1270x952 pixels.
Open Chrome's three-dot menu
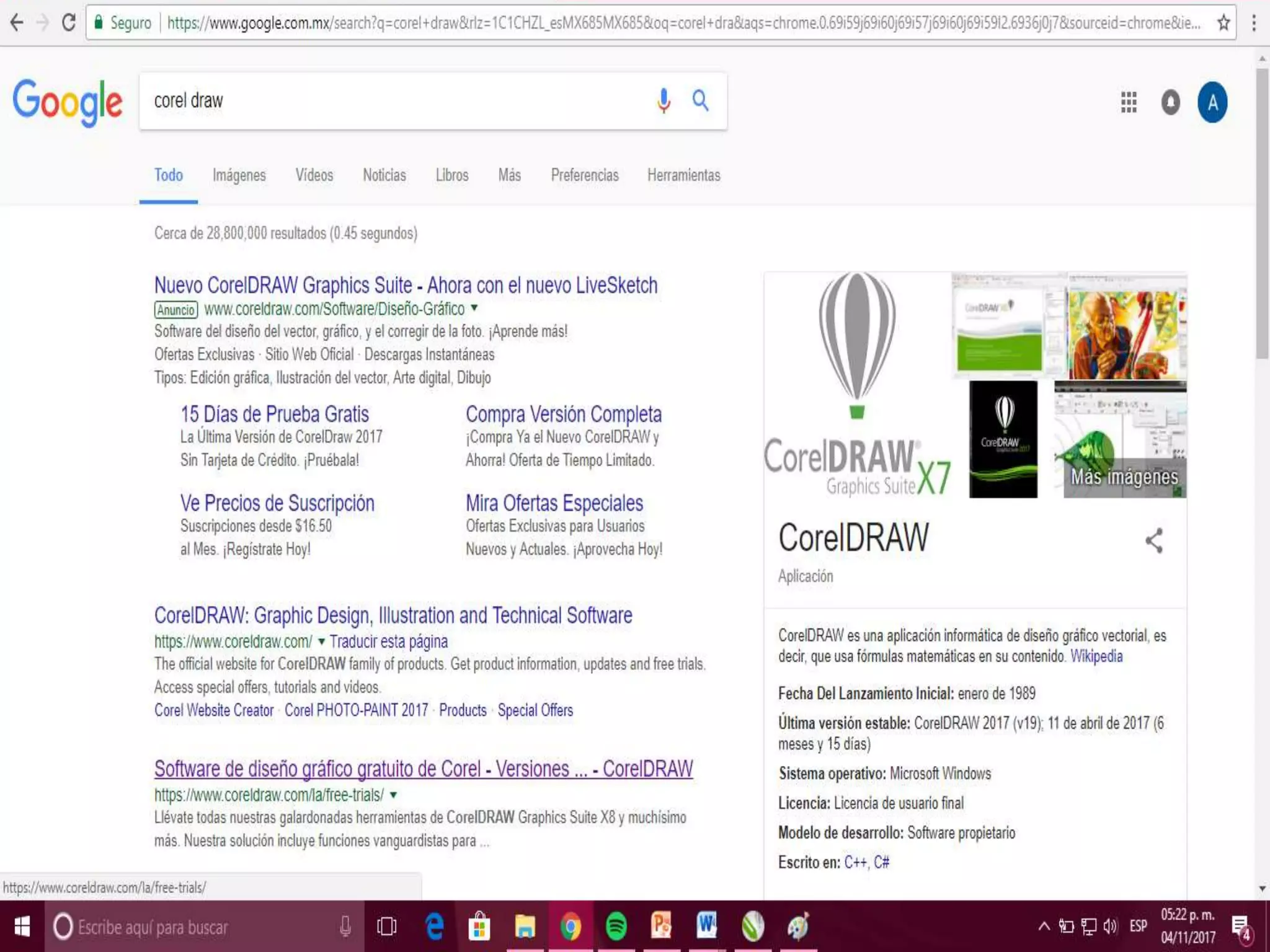(x=1254, y=24)
